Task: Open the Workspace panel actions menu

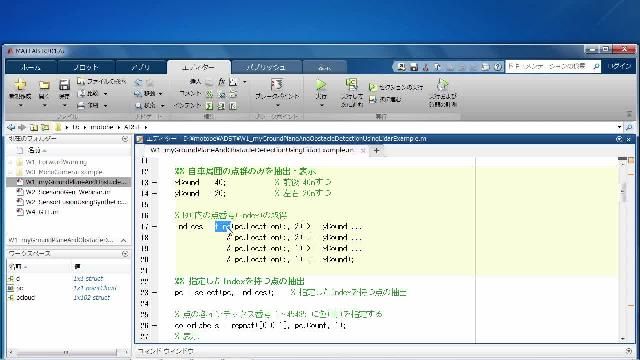Action: pyautogui.click(x=125, y=254)
